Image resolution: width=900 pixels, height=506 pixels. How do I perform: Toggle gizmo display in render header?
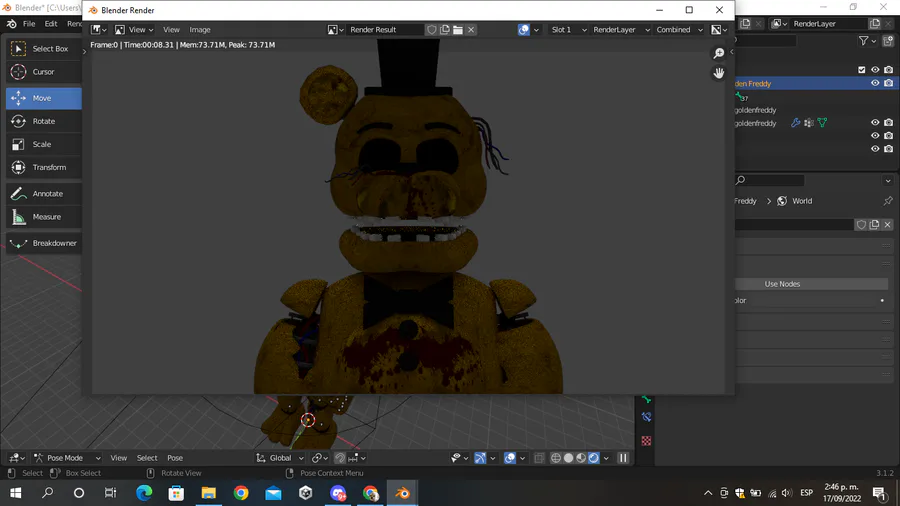(x=523, y=30)
